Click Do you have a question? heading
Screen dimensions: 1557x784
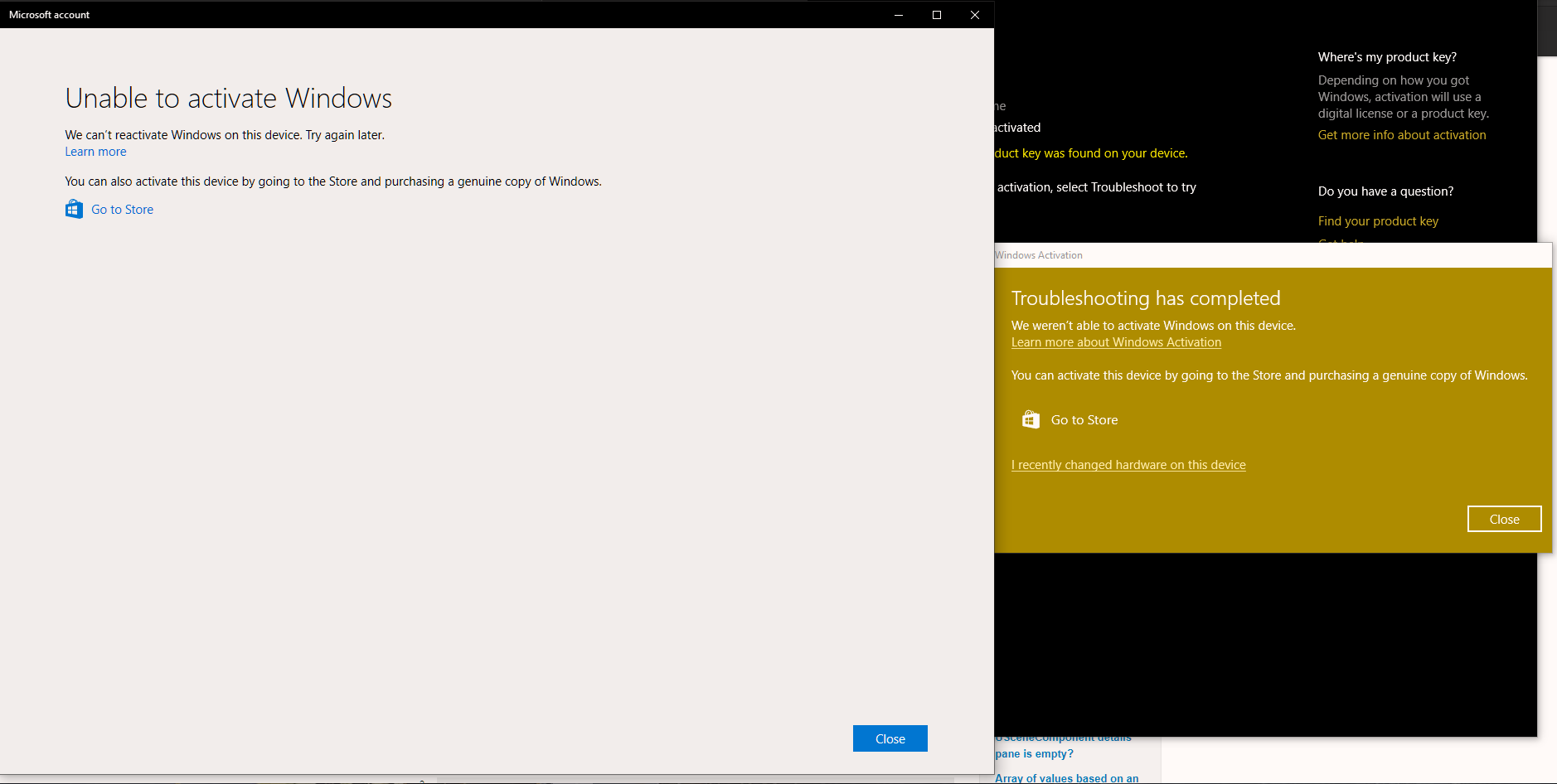[x=1385, y=191]
